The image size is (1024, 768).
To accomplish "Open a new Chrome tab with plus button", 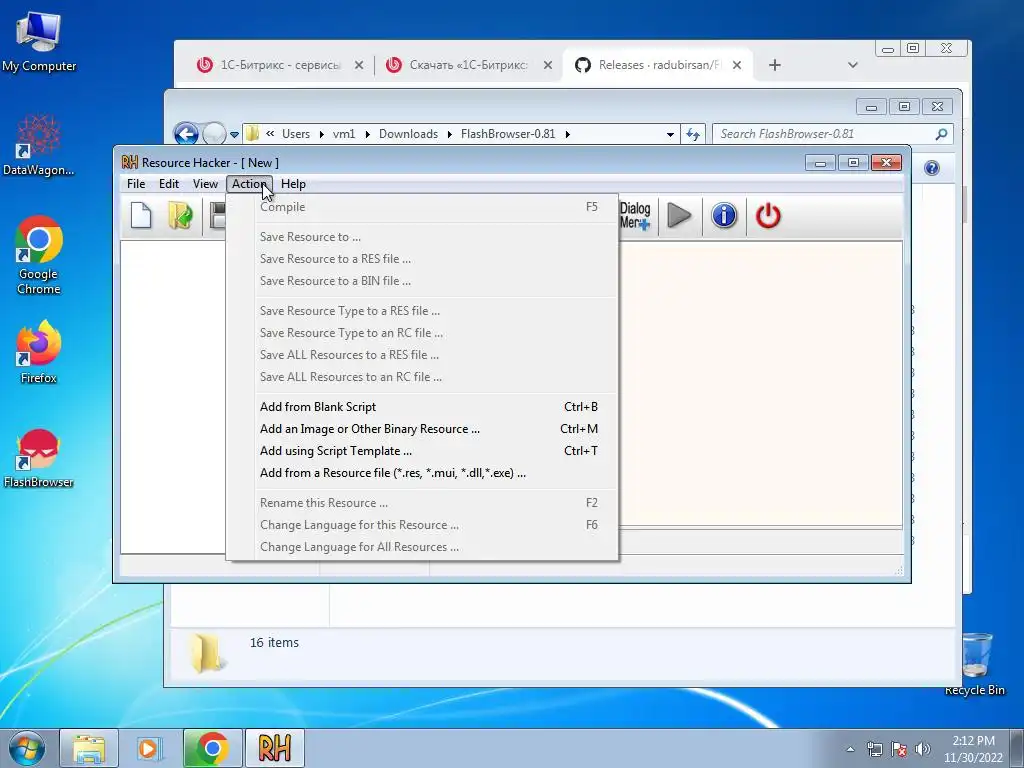I will (x=775, y=65).
